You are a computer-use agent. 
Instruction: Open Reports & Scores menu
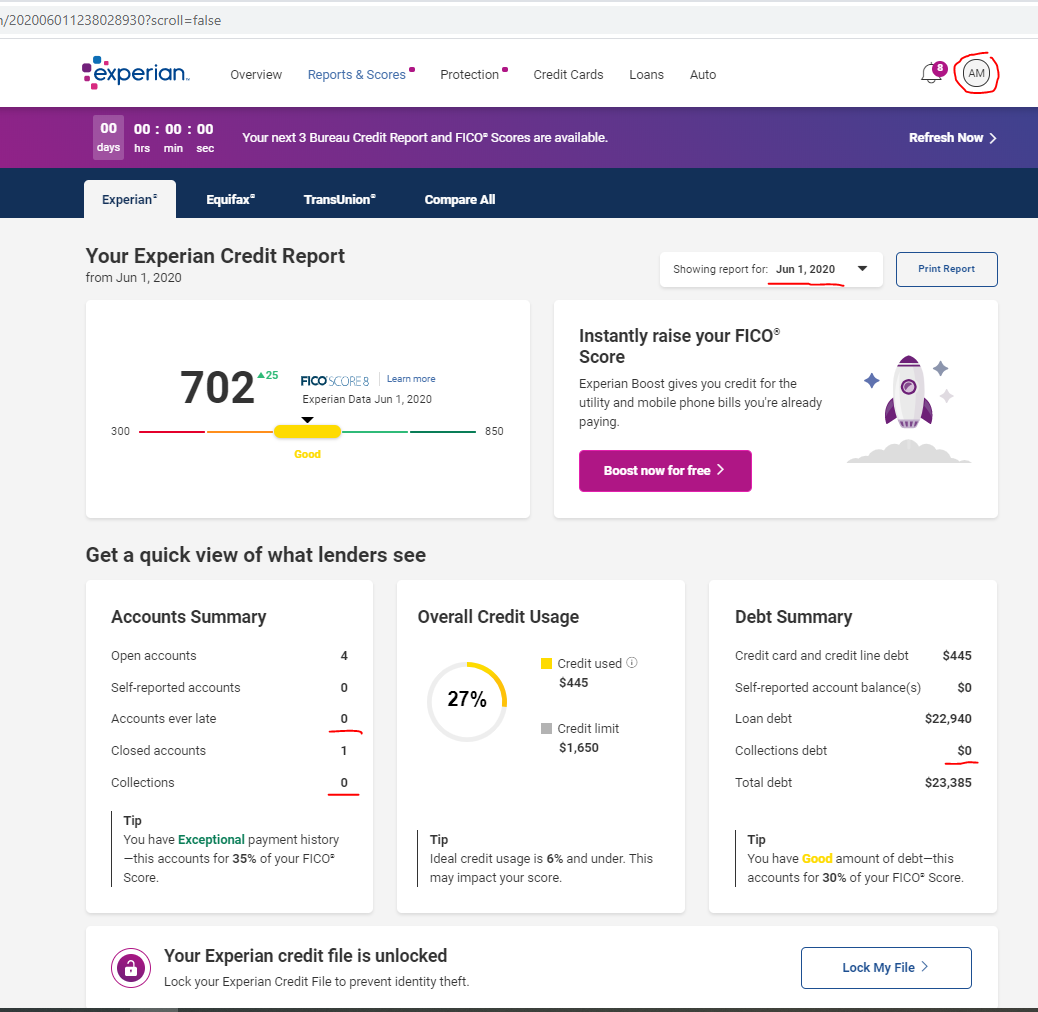(x=357, y=75)
